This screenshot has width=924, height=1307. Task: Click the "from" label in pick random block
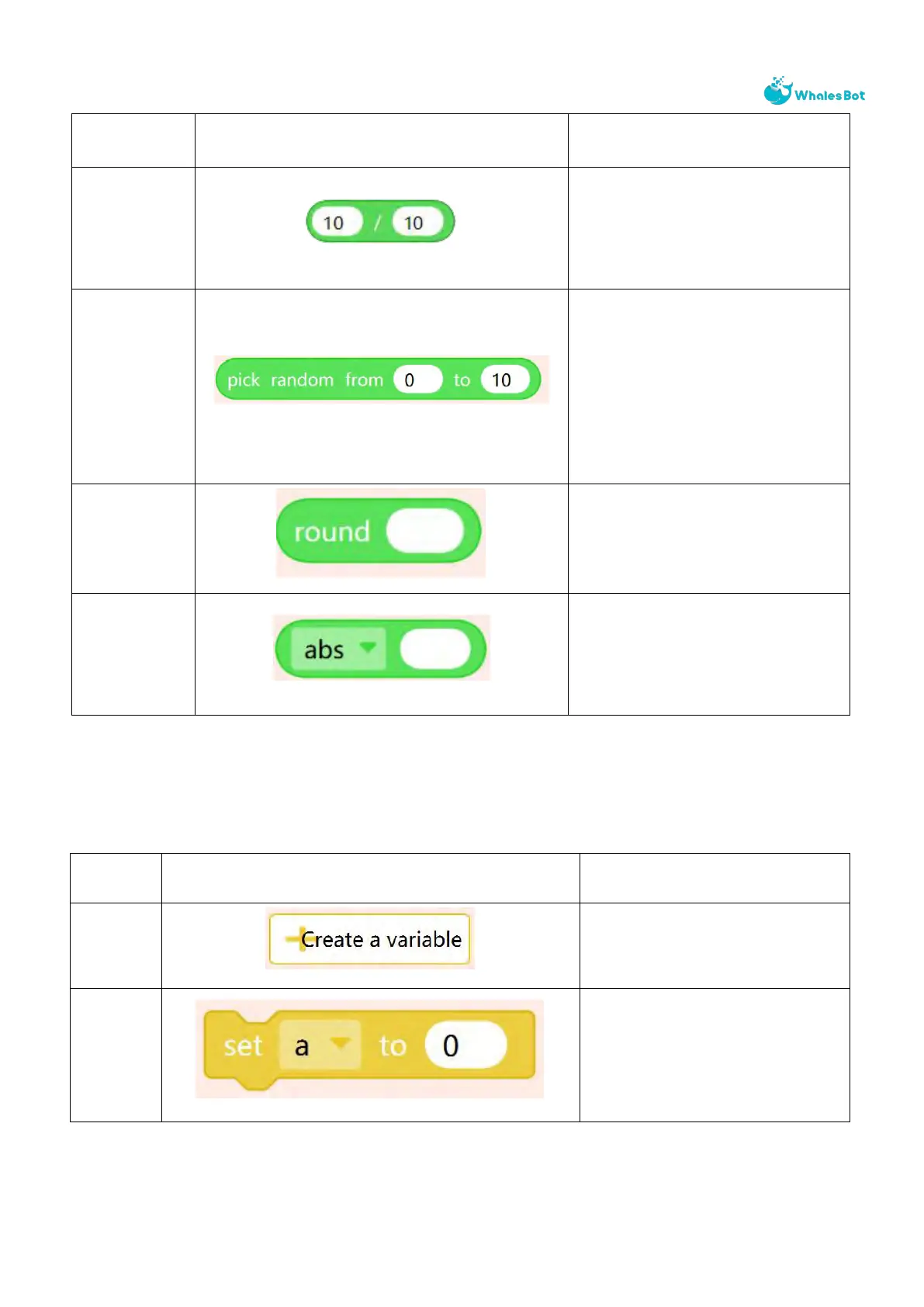(x=364, y=380)
